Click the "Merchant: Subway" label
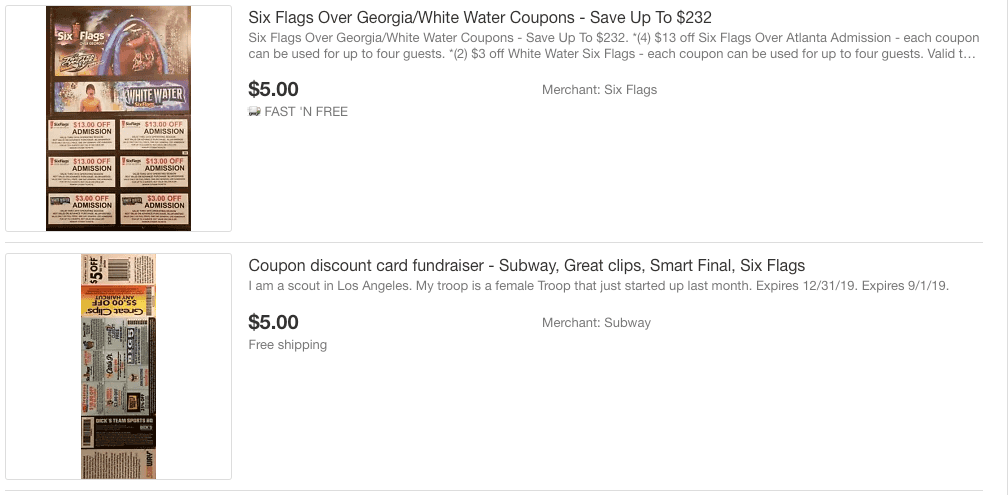Image resolution: width=1008 pixels, height=495 pixels. [x=596, y=323]
